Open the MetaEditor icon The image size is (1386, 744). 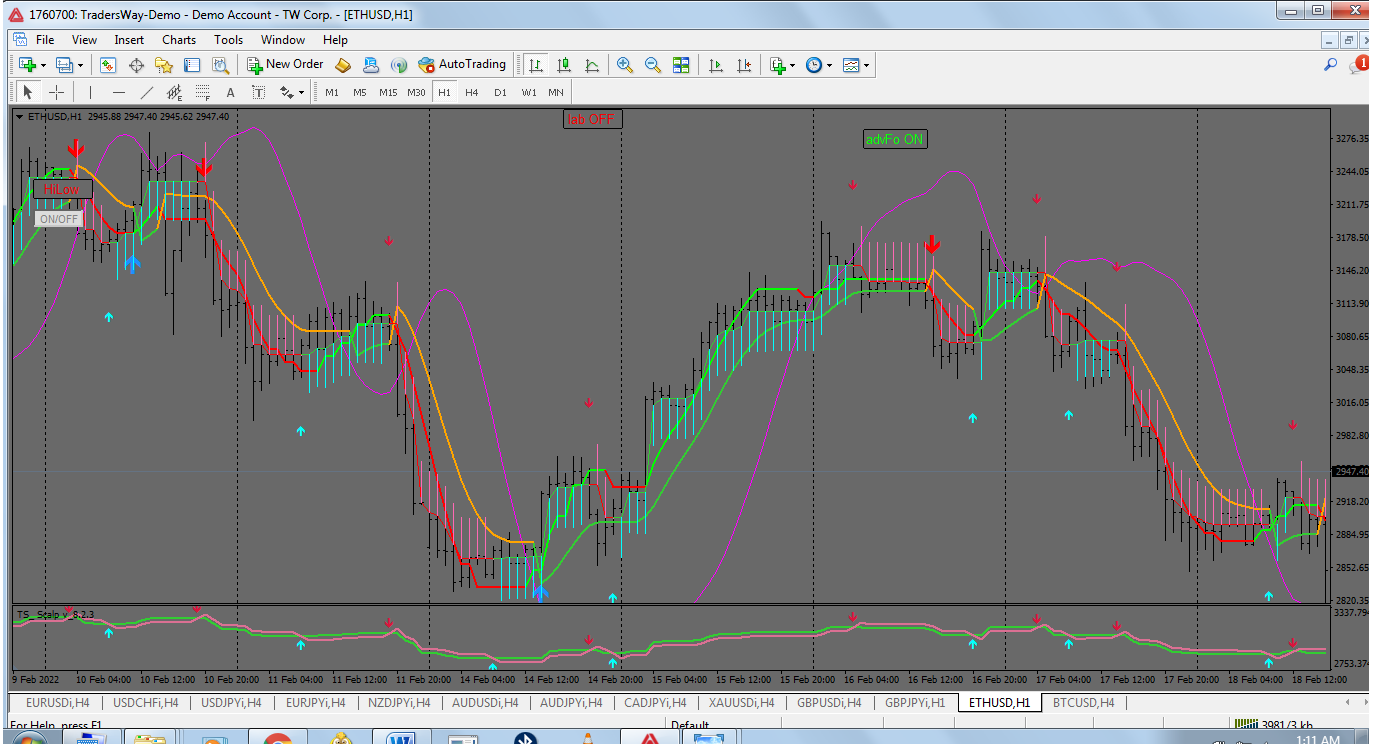343,65
